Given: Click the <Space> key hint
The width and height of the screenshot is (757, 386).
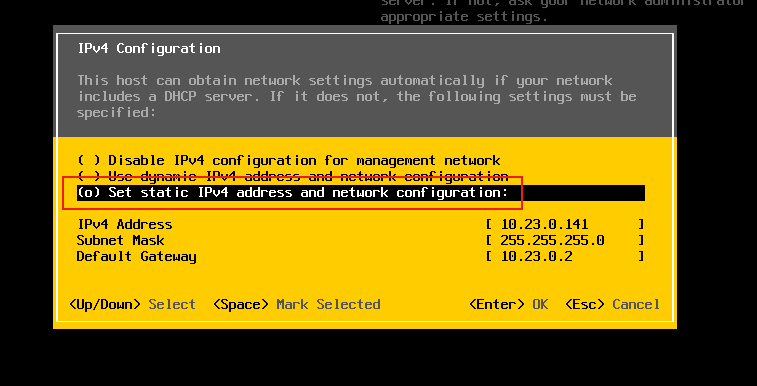Looking at the screenshot, I should [241, 304].
